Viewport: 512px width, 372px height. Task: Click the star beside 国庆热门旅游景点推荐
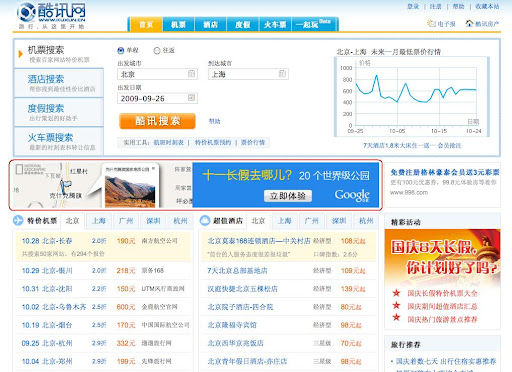tap(396, 317)
